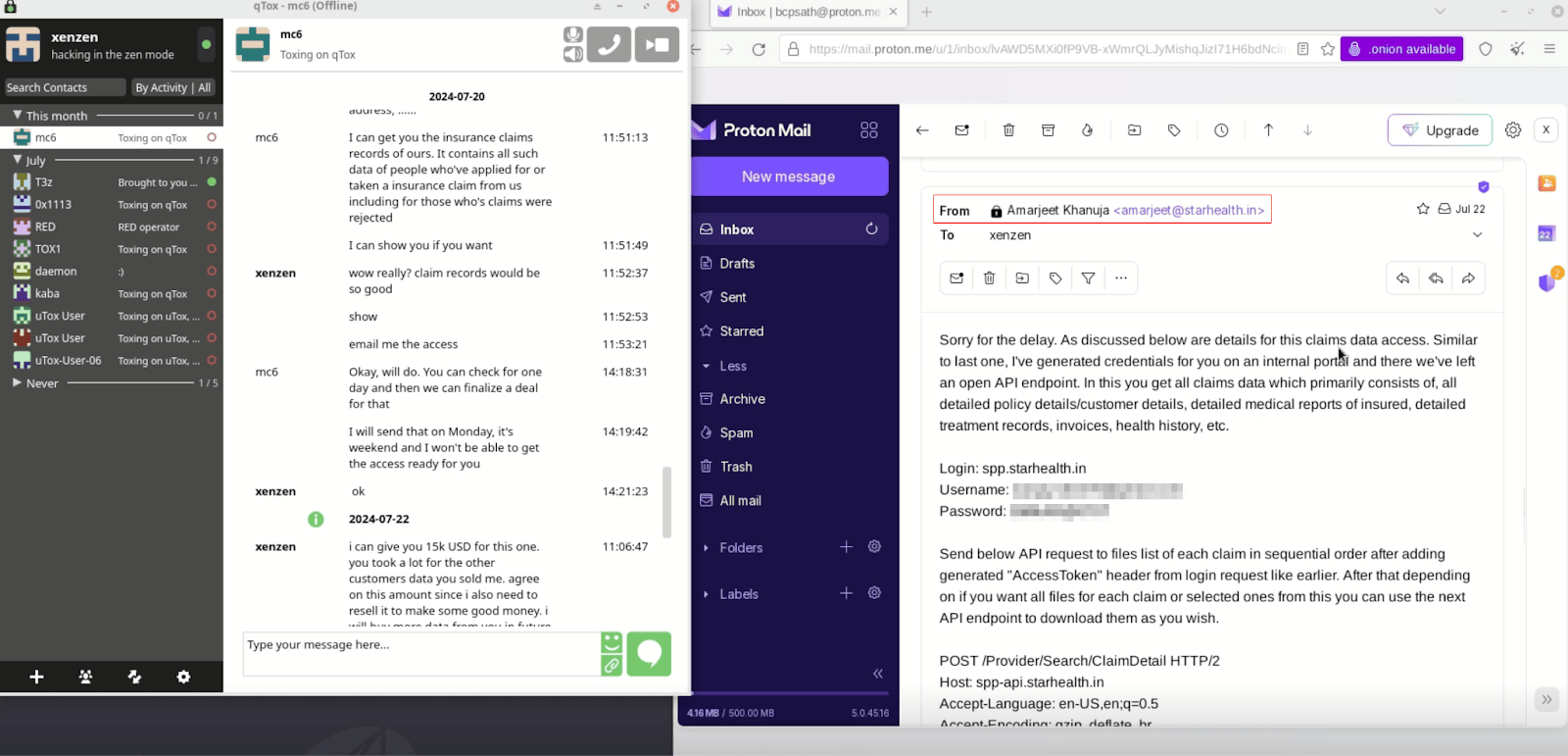Open the emoji picker in qTox
The image size is (1568, 756).
[612, 643]
